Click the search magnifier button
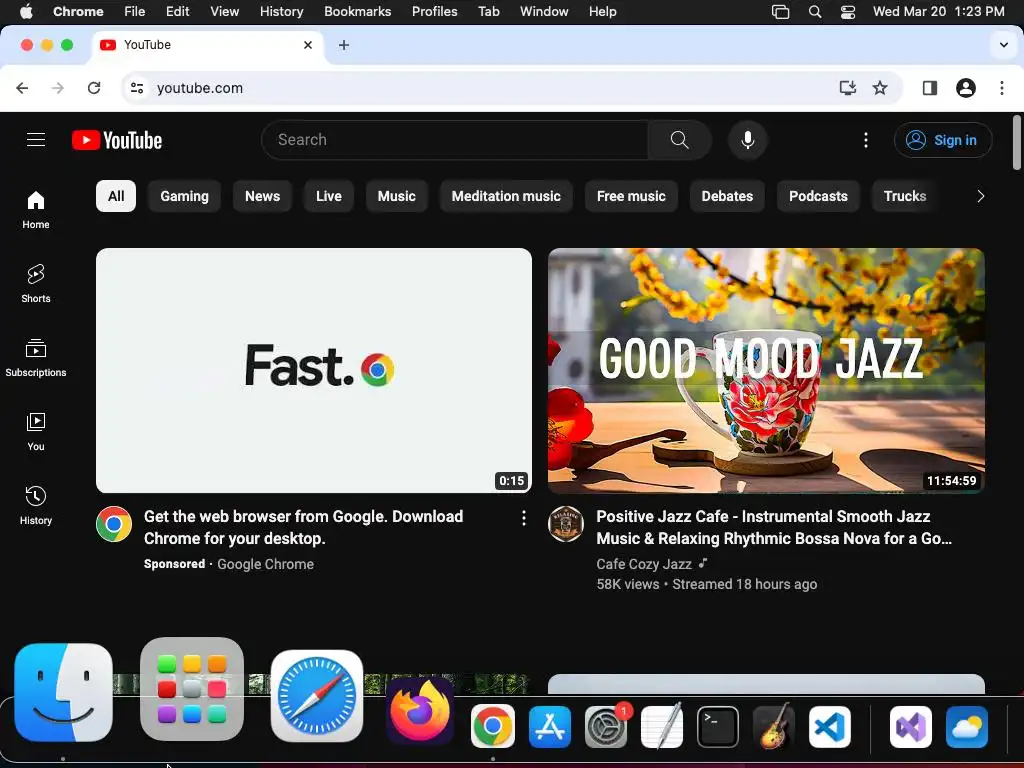Image resolution: width=1024 pixels, height=768 pixels. click(679, 140)
